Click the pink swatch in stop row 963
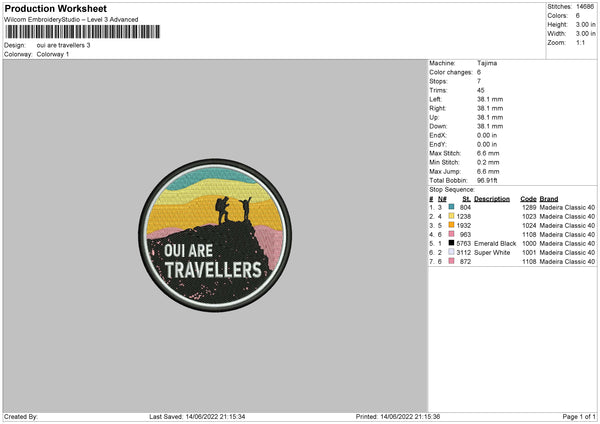 pos(452,234)
